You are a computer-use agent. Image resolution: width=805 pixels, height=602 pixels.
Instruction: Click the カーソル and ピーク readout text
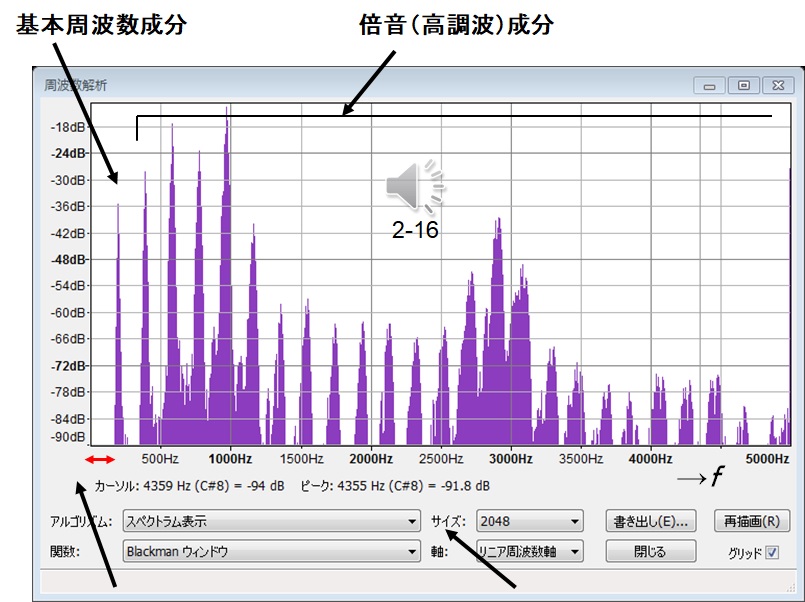tap(291, 486)
